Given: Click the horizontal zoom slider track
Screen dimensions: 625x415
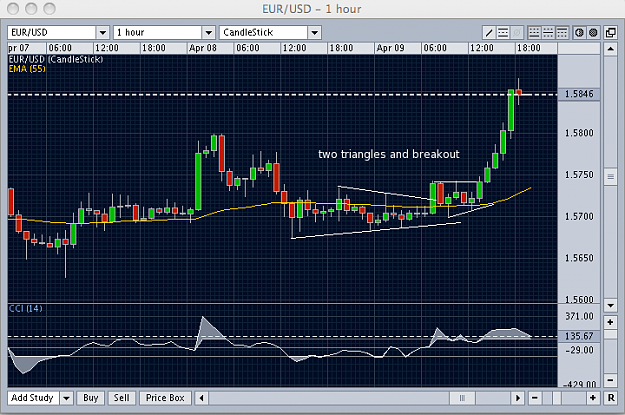Looking at the screenshot, I should pos(564,398).
